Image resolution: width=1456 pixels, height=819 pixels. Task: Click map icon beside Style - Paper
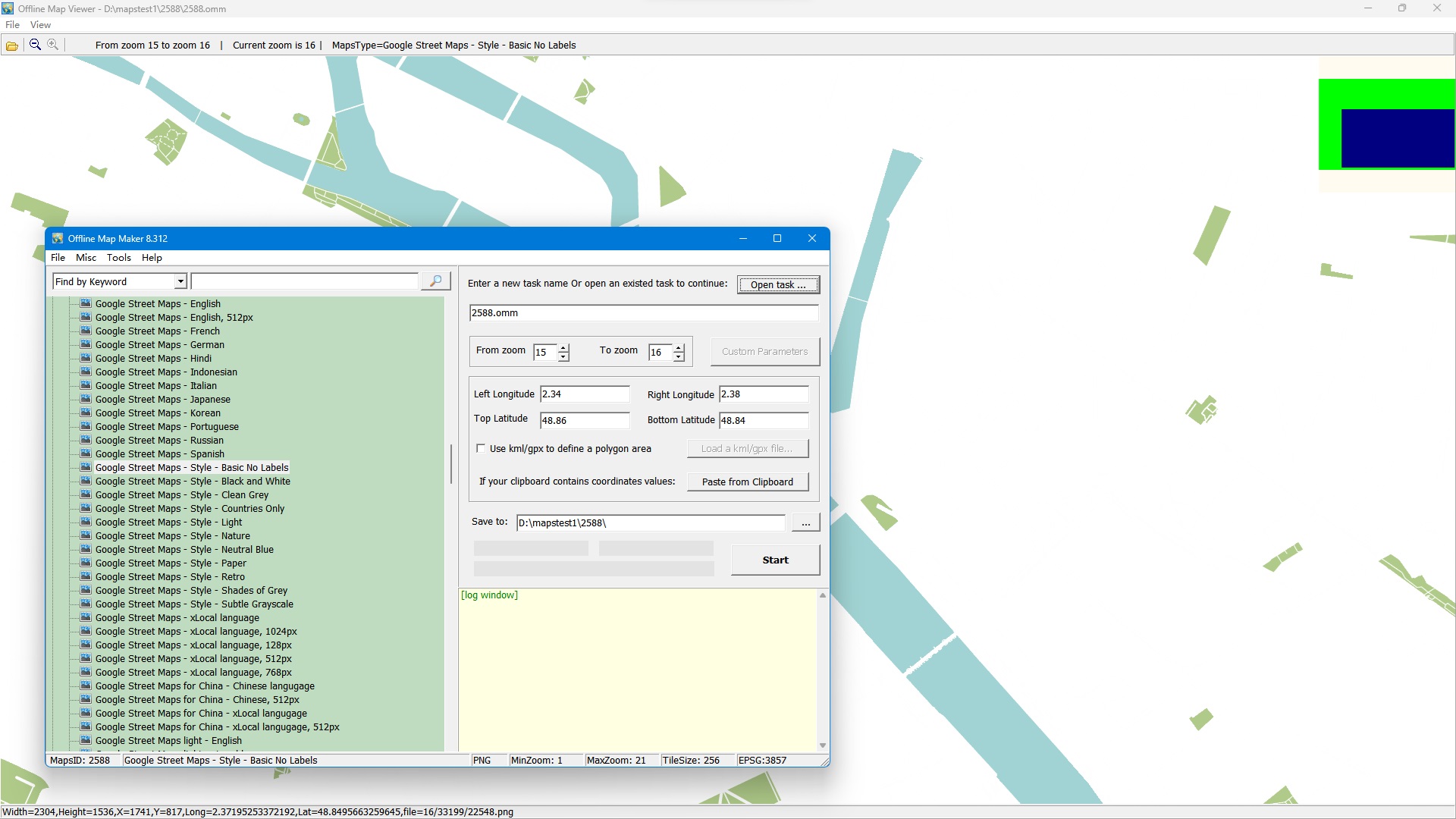pyautogui.click(x=86, y=563)
